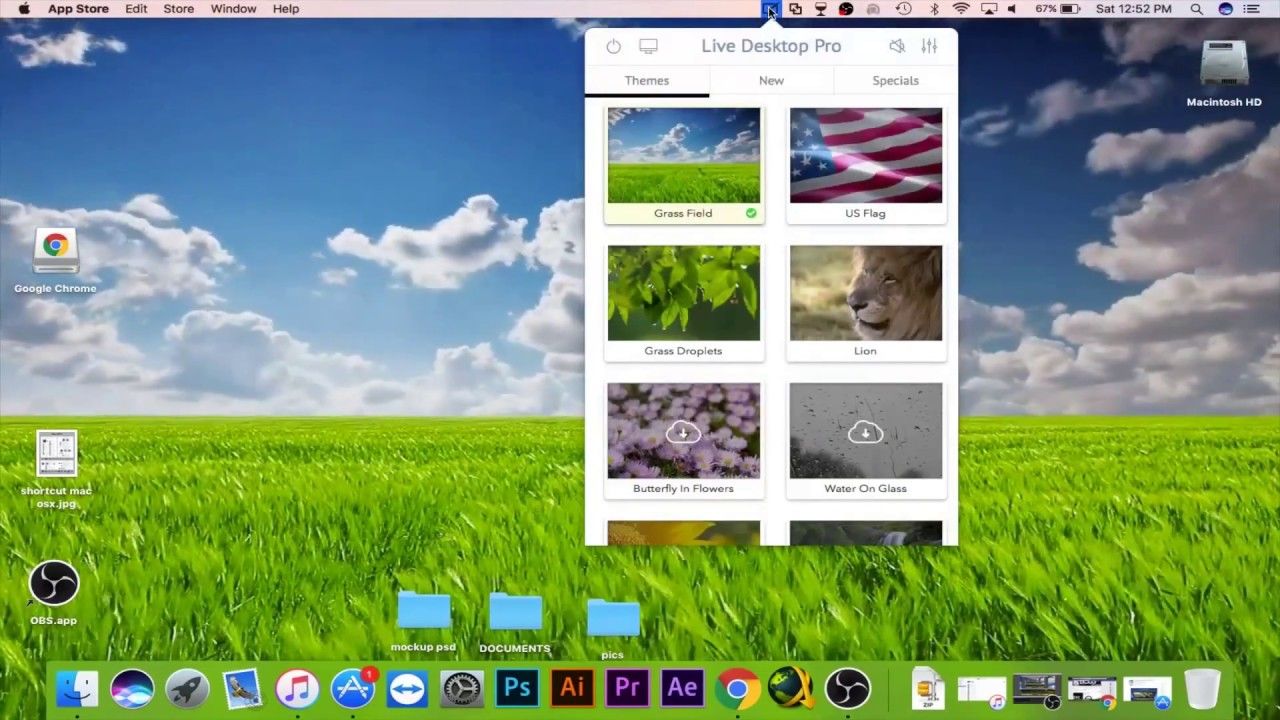Viewport: 1280px width, 720px height.
Task: Select the Lion theme thumbnail
Action: (865, 293)
